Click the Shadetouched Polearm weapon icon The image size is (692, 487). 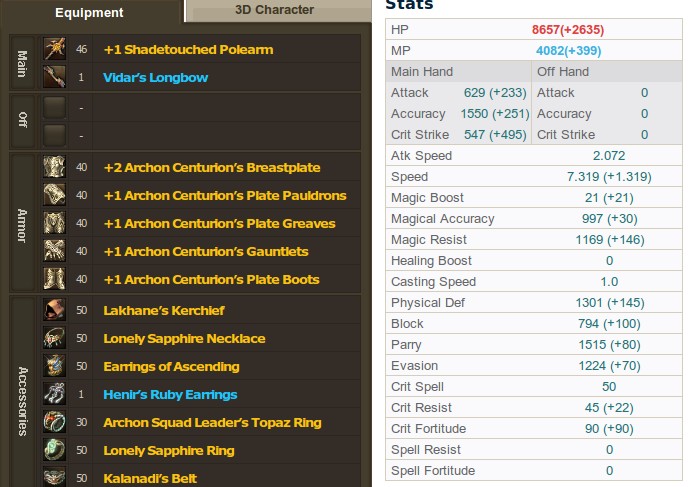[55, 49]
